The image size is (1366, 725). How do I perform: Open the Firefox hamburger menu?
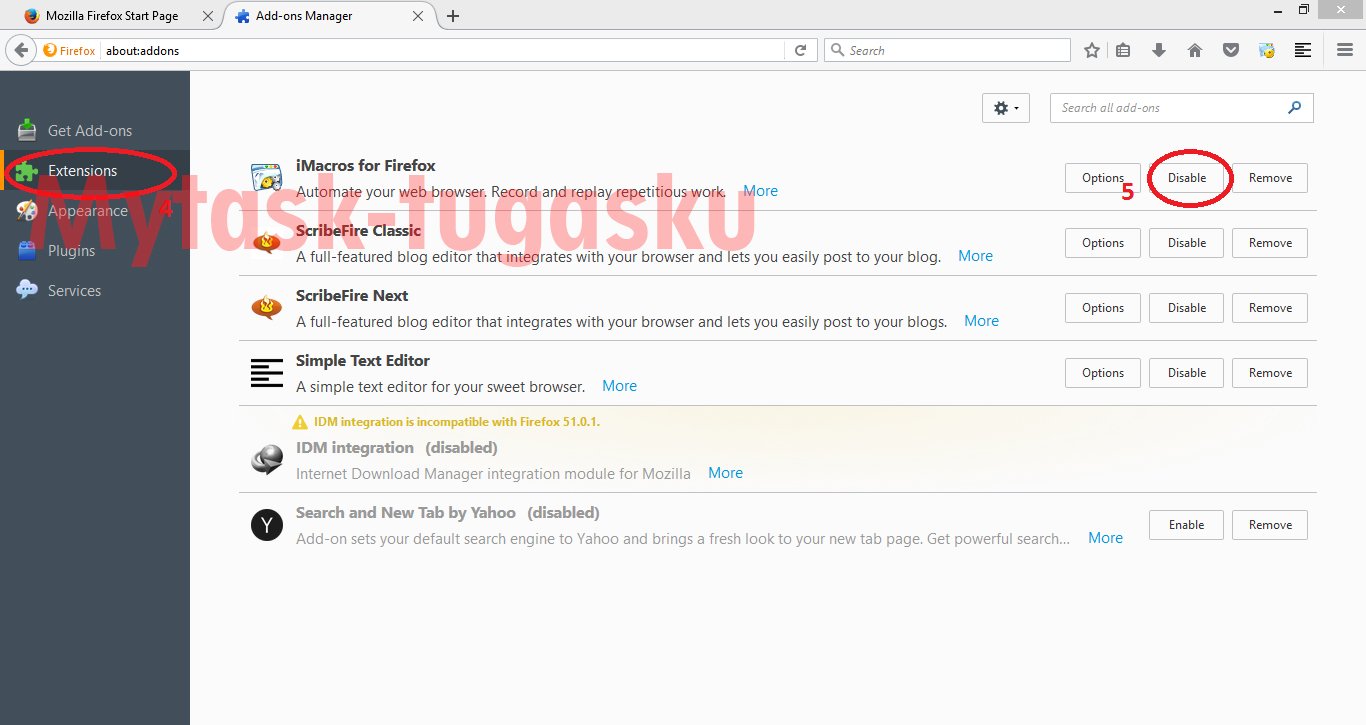[1345, 50]
